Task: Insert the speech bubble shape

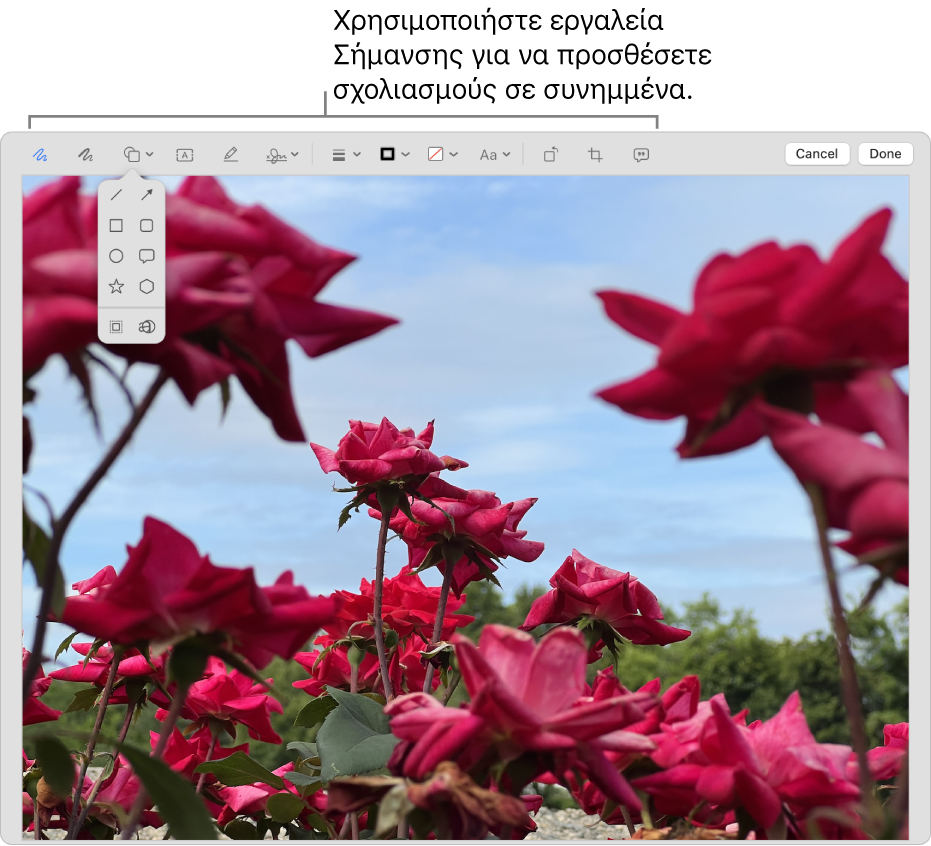Action: pos(147,256)
